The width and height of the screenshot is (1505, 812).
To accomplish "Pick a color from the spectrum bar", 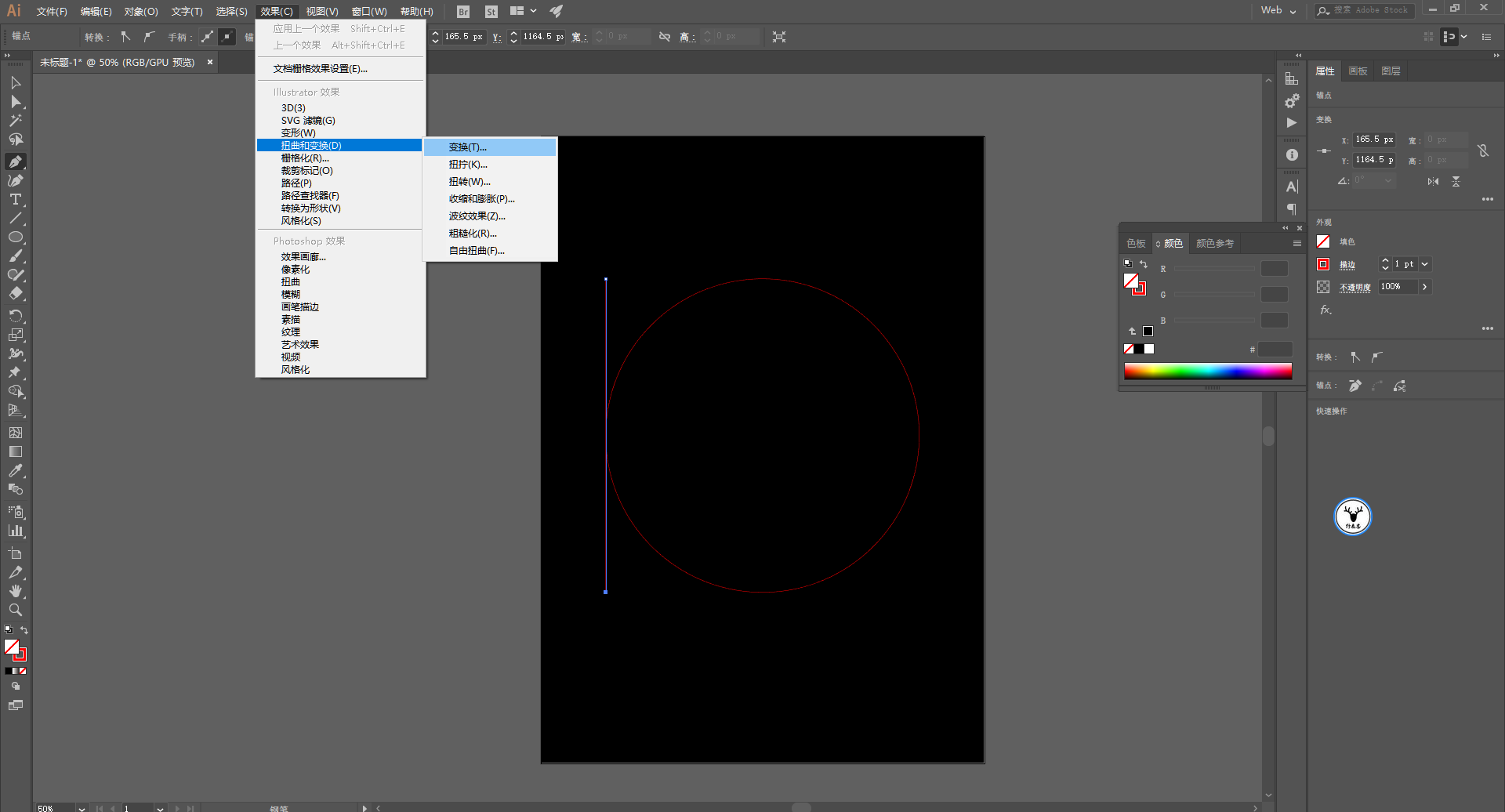I will tap(1207, 372).
